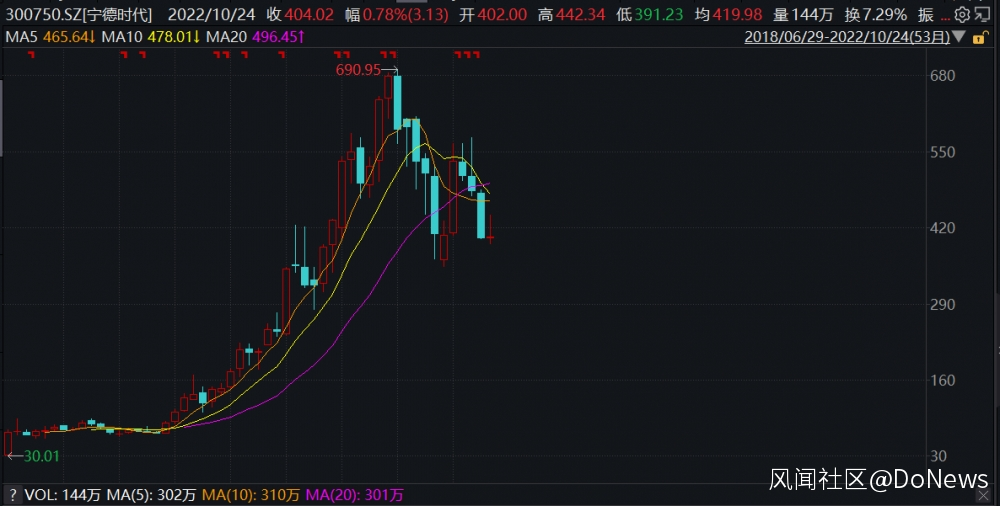The height and width of the screenshot is (506, 1000).
Task: Click MA(20): 301万 volume label
Action: click(x=355, y=495)
